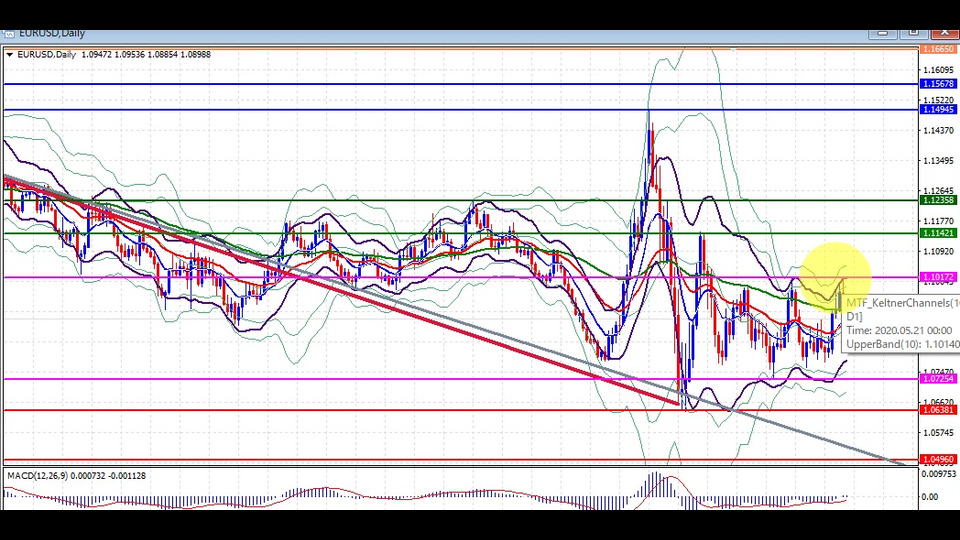Click the MTF_KeltnerChannels tooltip title
This screenshot has width=960, height=540.
point(902,302)
